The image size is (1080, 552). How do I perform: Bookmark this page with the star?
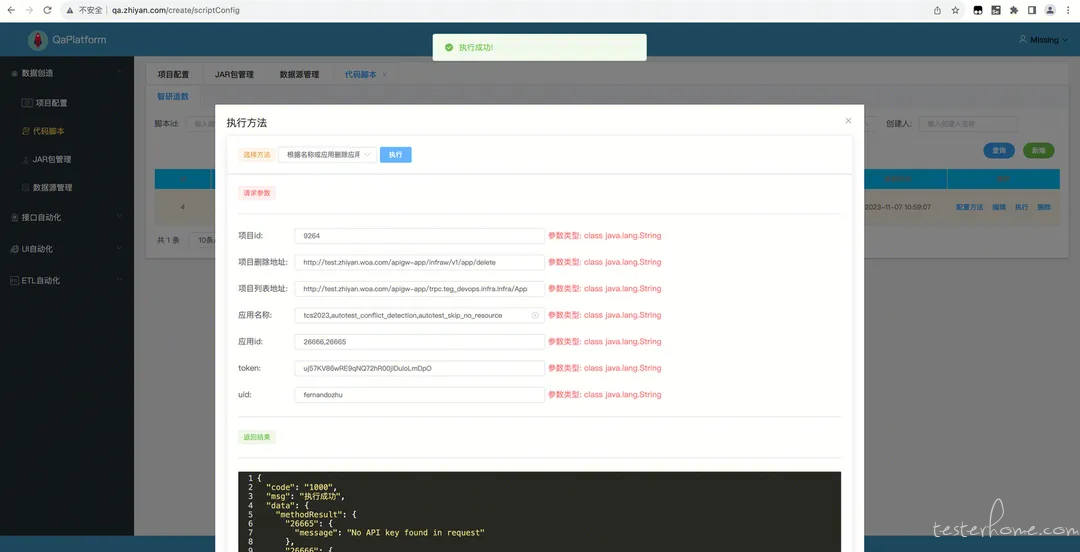[955, 10]
